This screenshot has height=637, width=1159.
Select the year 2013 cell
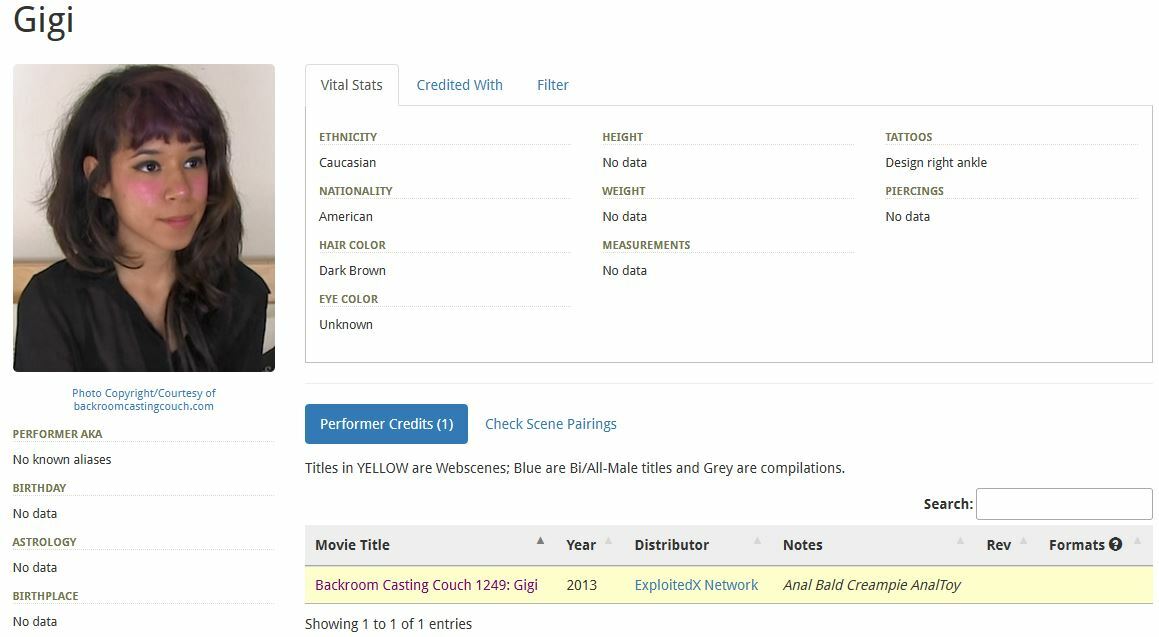(x=582, y=585)
